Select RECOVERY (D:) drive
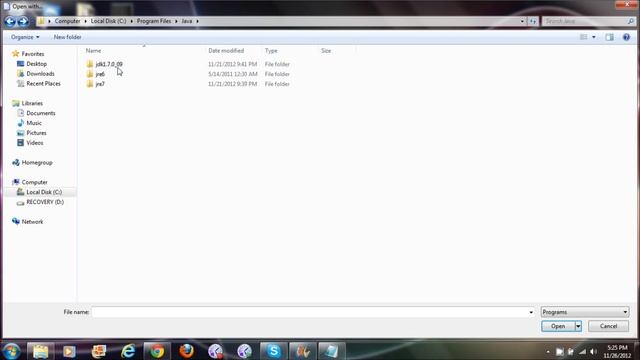This screenshot has height=360, width=640. tap(45, 202)
